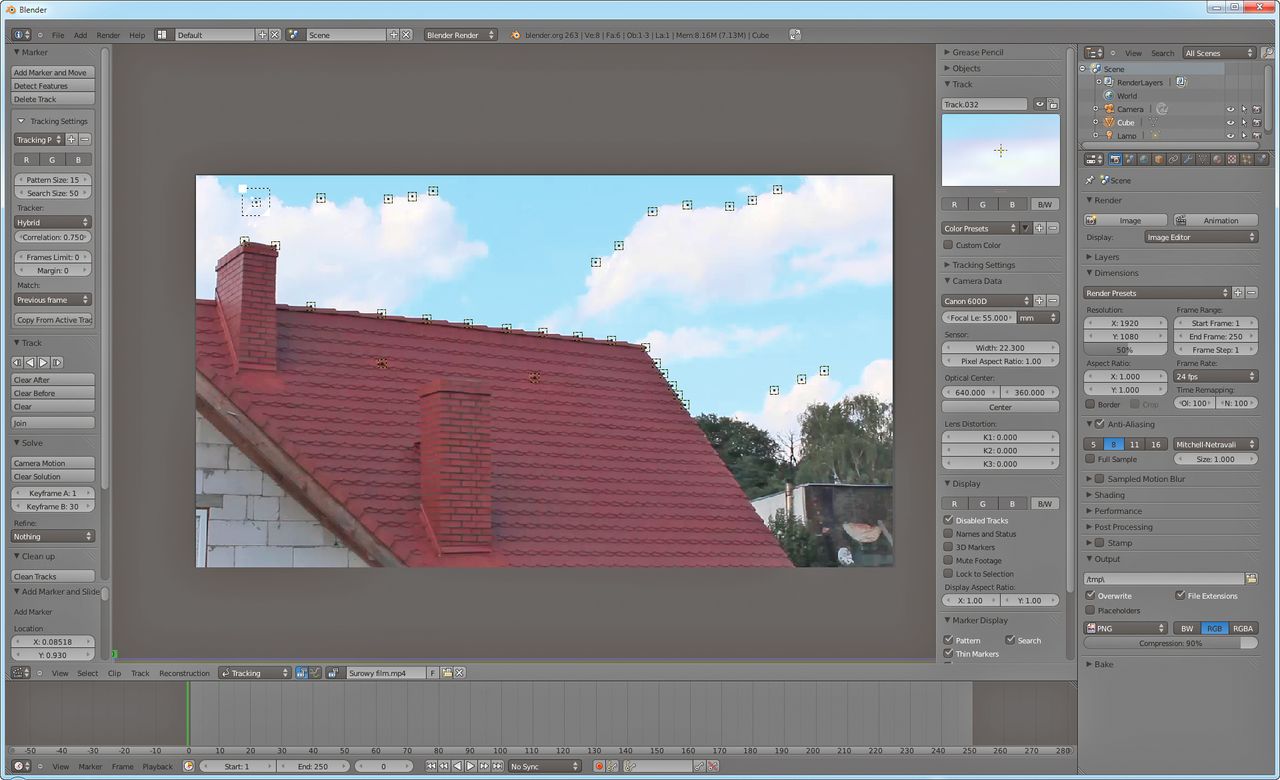Screen dimensions: 1280x780
Task: Open the Blender Render engine dropdown
Action: click(x=461, y=35)
